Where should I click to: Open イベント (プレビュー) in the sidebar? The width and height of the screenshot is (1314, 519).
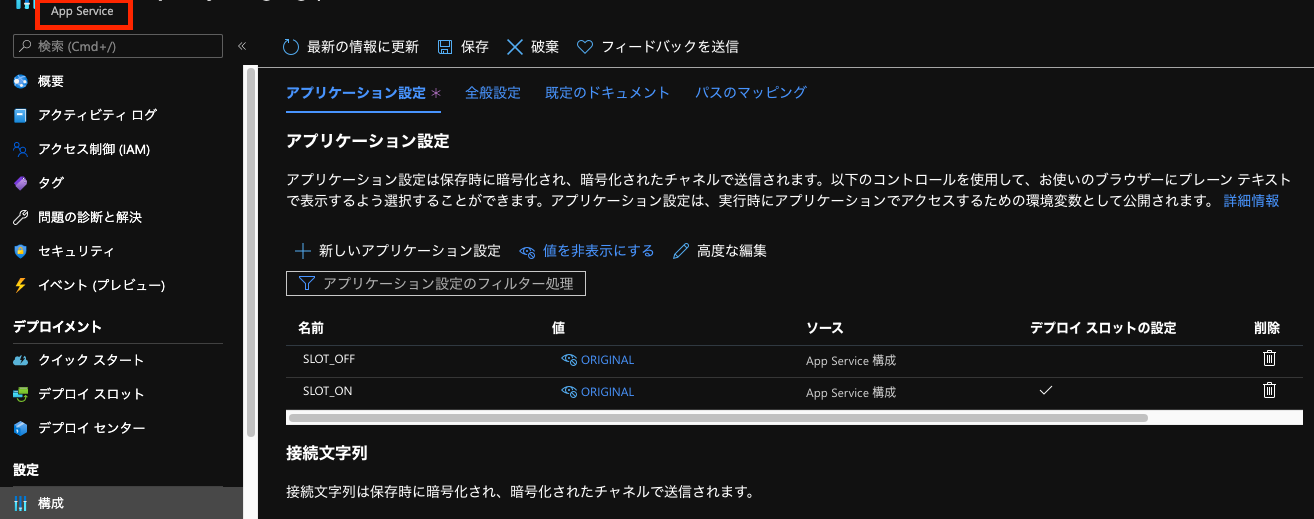pos(102,285)
